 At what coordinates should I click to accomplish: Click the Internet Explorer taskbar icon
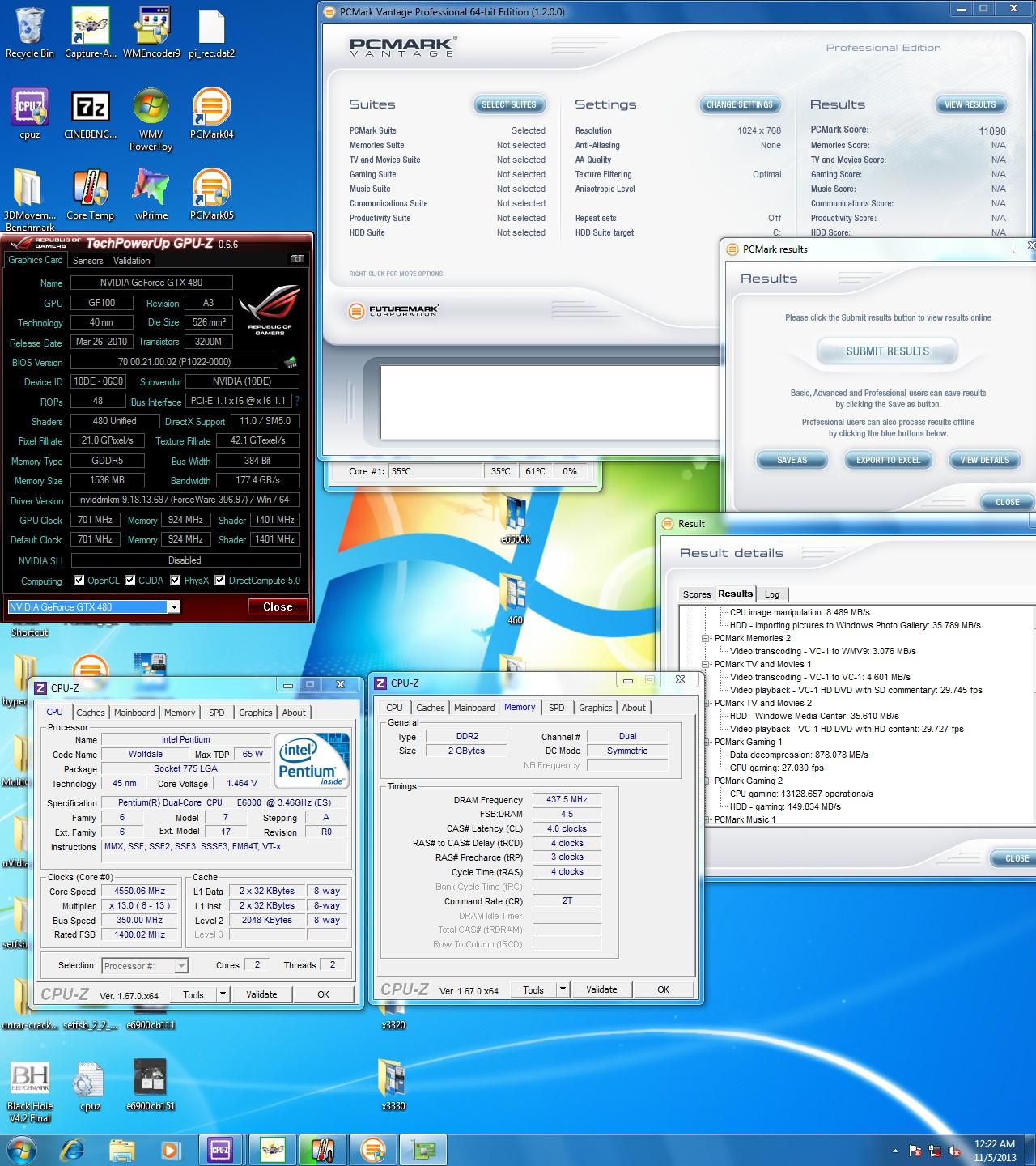tap(74, 1149)
